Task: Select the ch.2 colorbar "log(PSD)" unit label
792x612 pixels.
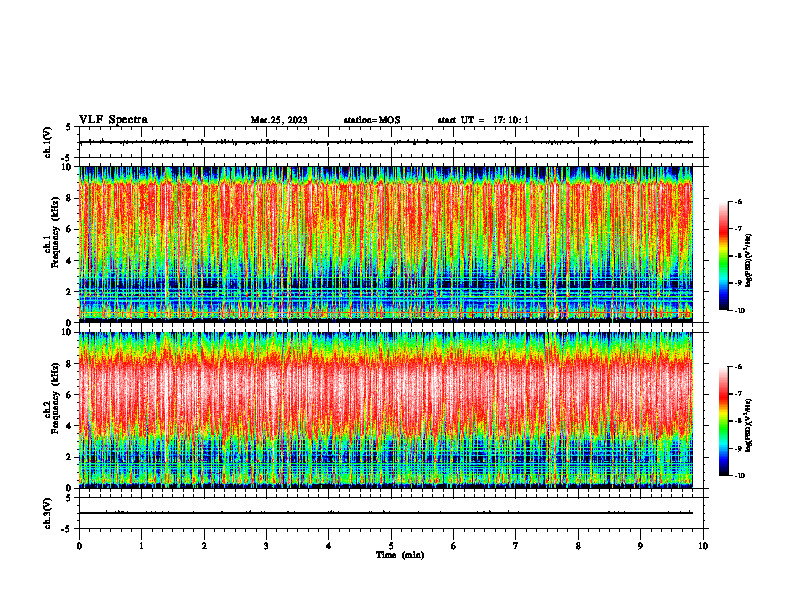Action: pos(749,424)
